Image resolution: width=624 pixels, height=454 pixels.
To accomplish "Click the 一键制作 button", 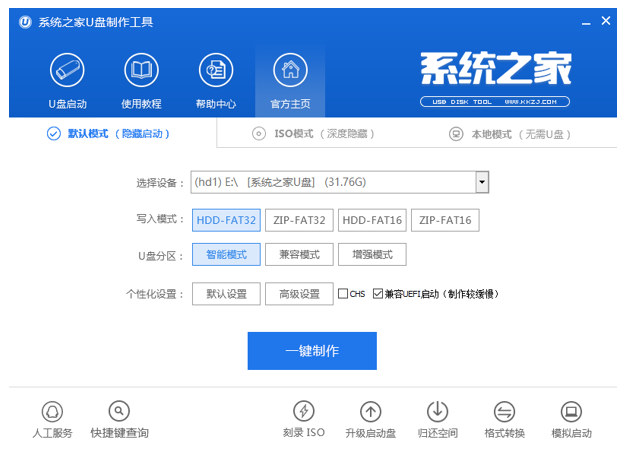I will click(312, 351).
